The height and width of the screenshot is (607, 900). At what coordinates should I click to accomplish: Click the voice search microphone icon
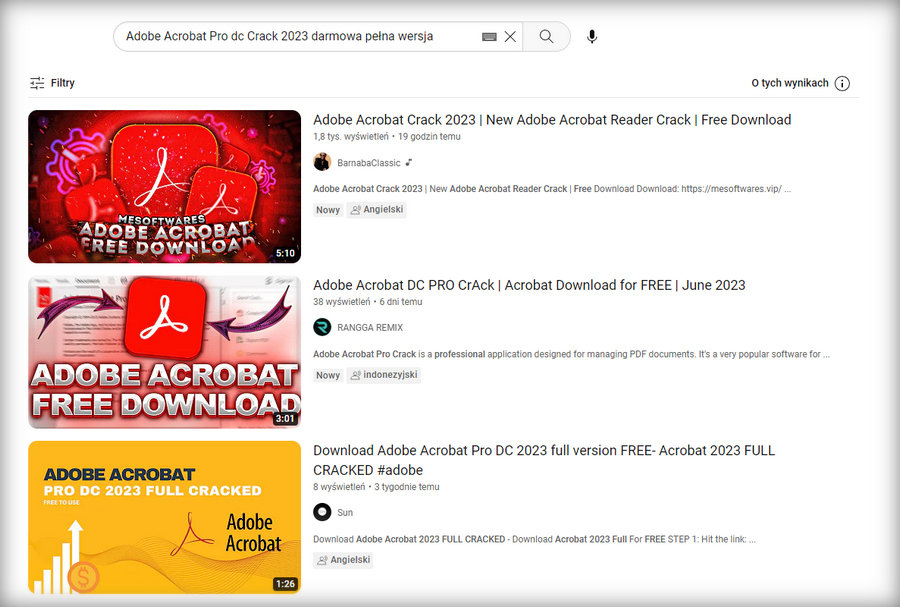pyautogui.click(x=591, y=36)
